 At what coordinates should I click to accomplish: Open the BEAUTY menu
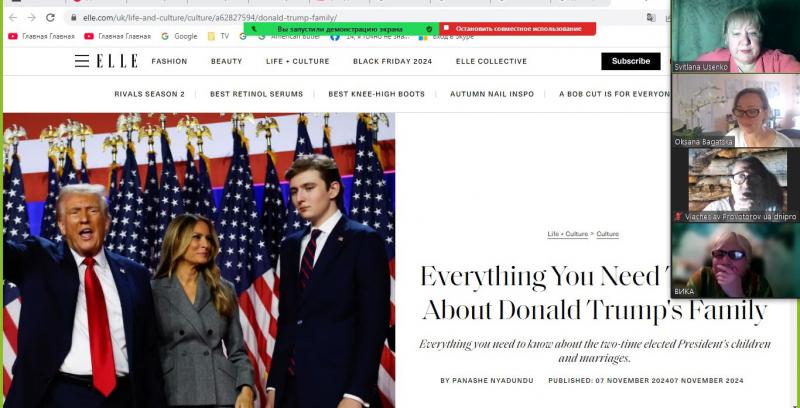click(227, 61)
